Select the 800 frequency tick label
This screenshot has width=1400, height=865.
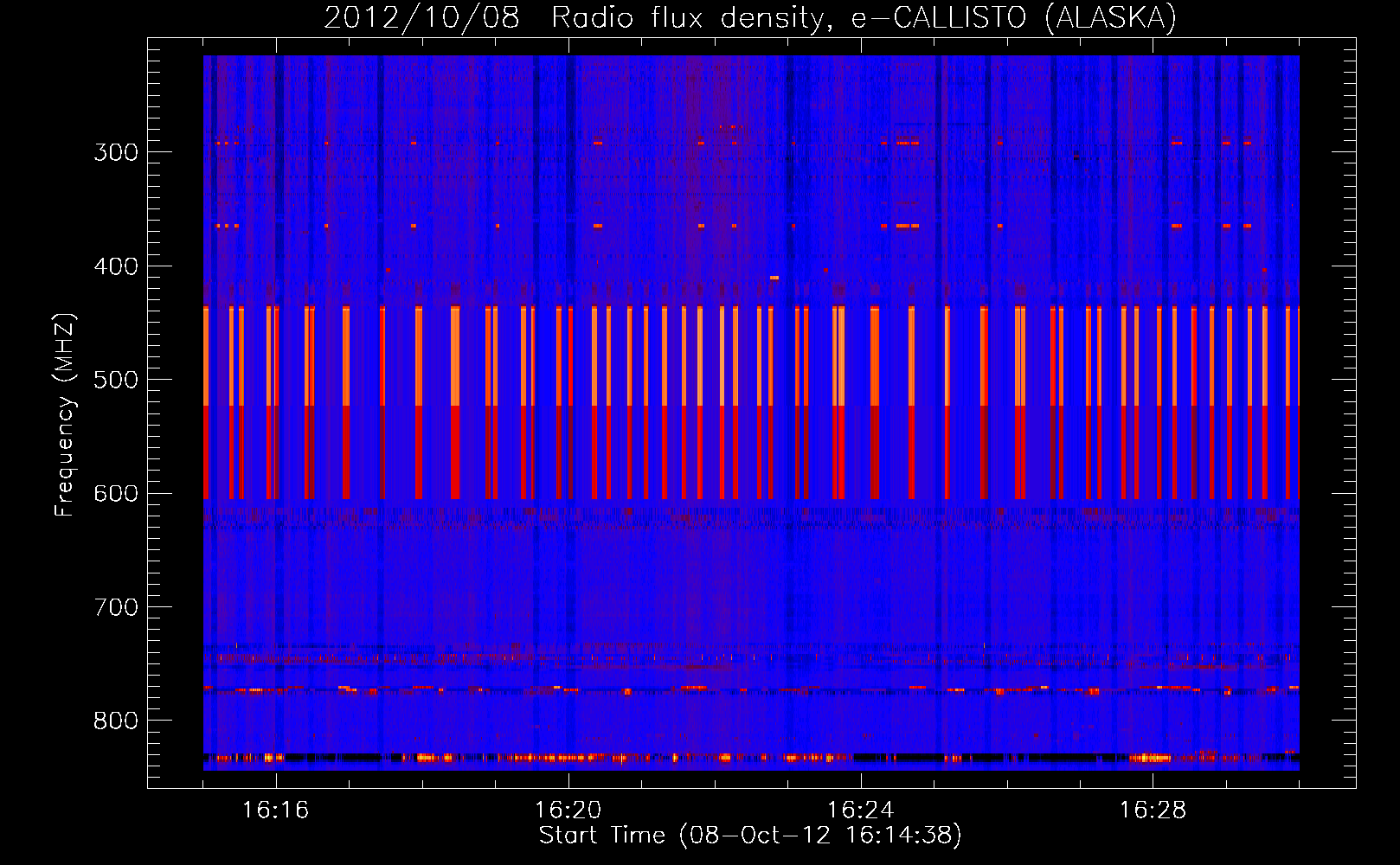[x=116, y=721]
